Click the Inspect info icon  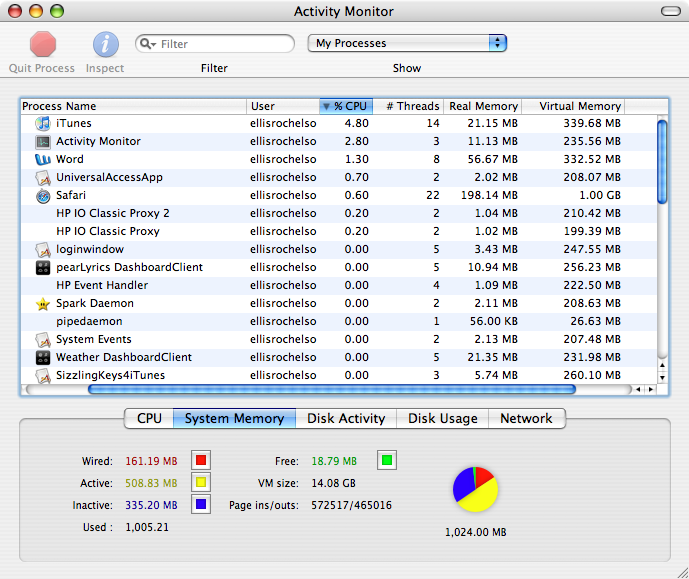105,44
